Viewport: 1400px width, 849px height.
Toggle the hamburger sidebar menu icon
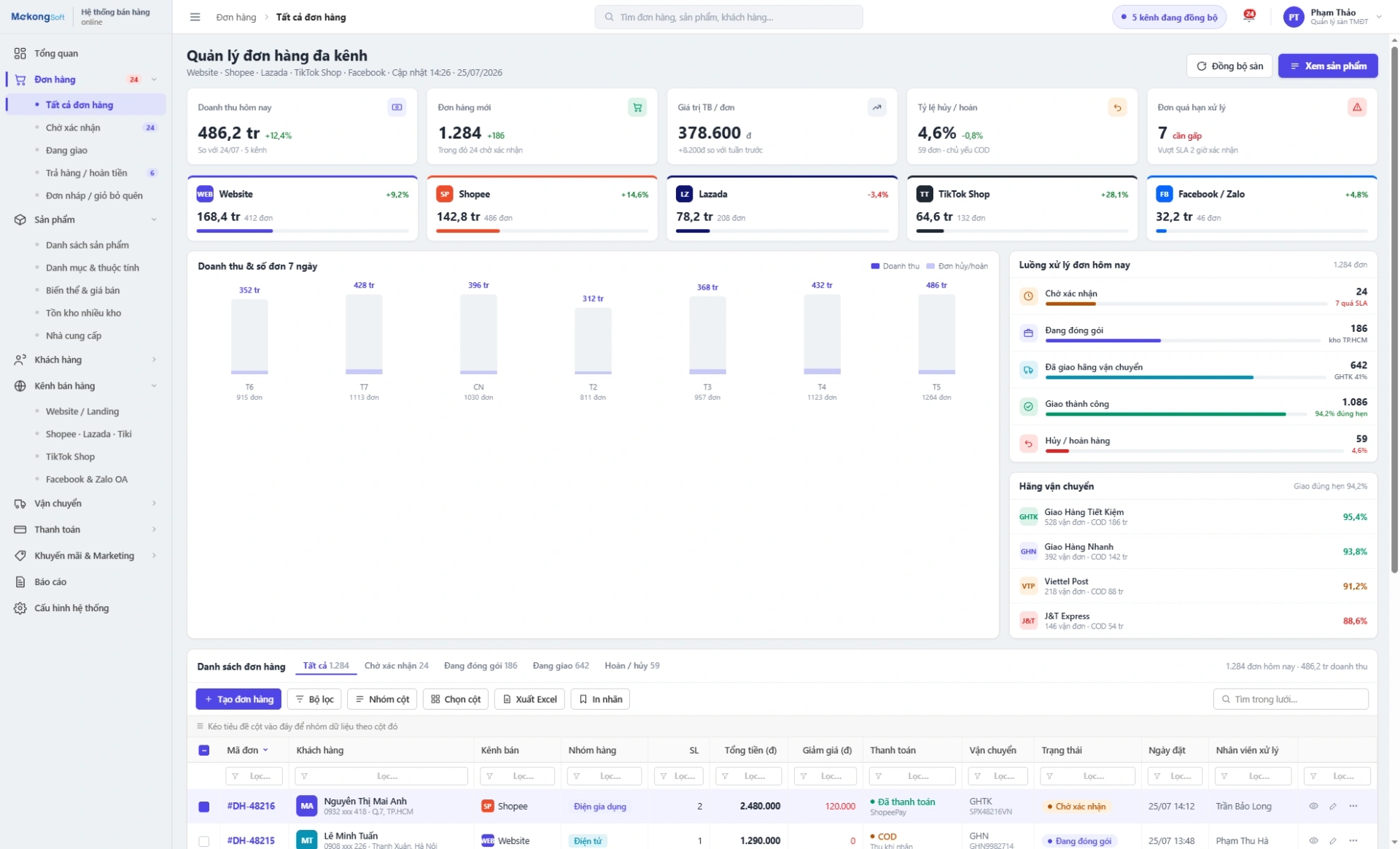click(195, 17)
